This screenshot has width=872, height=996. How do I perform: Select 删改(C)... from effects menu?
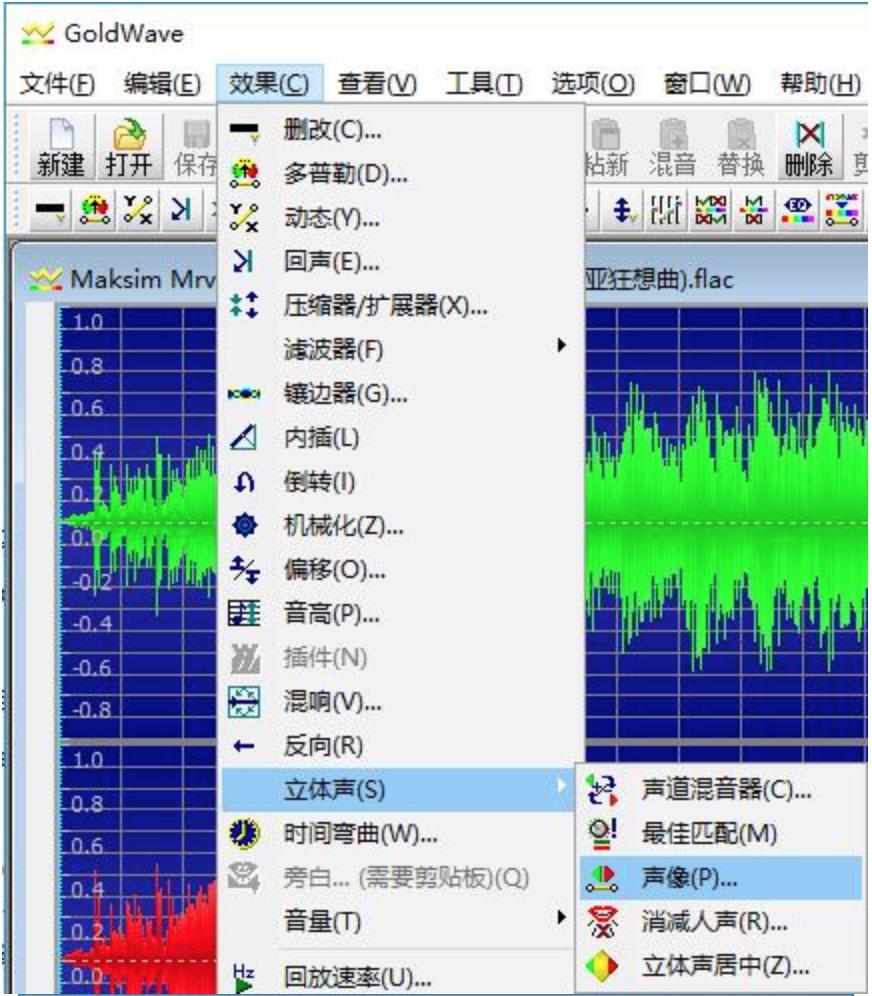point(400,130)
